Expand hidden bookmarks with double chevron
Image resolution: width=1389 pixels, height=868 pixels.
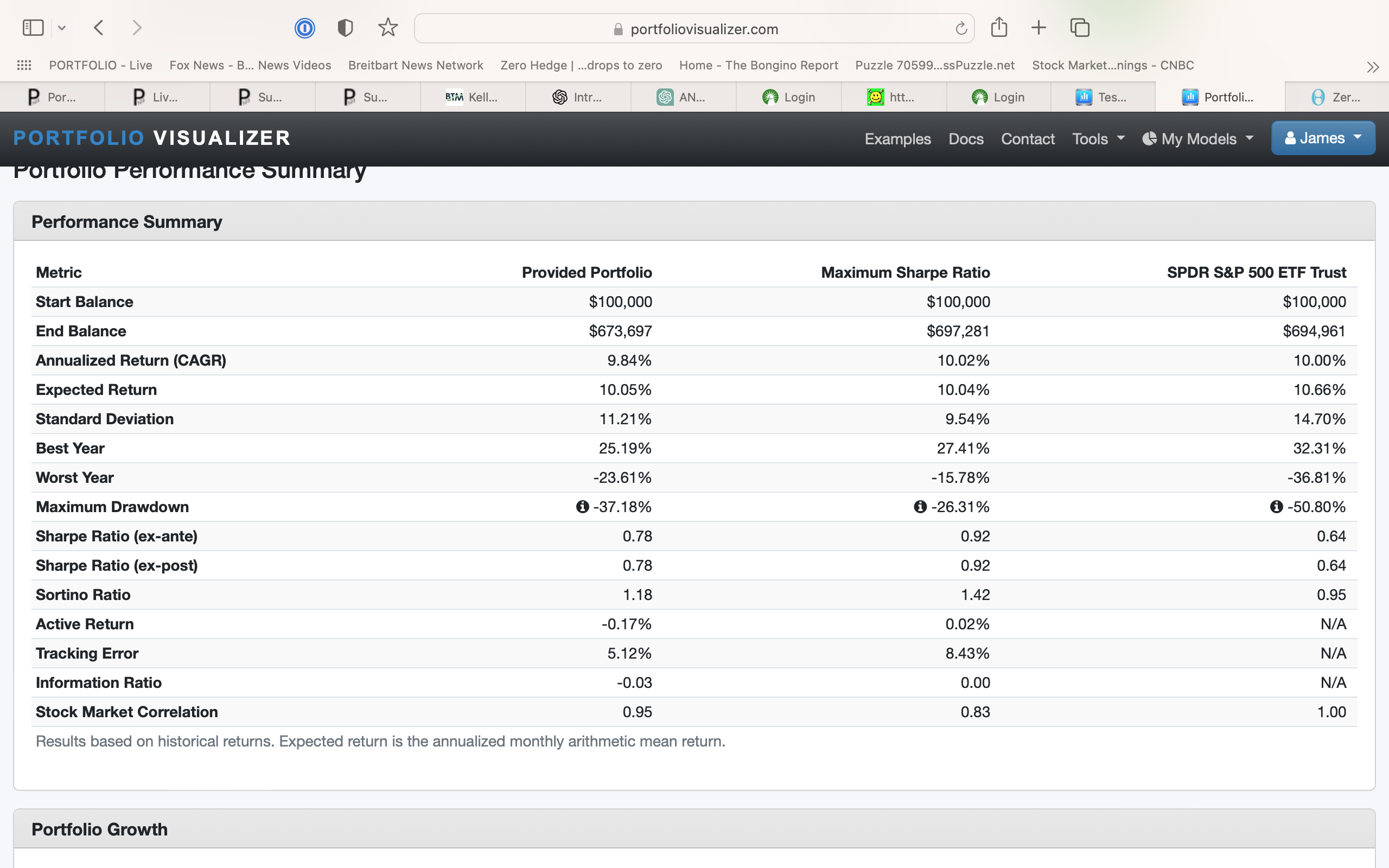(x=1373, y=67)
